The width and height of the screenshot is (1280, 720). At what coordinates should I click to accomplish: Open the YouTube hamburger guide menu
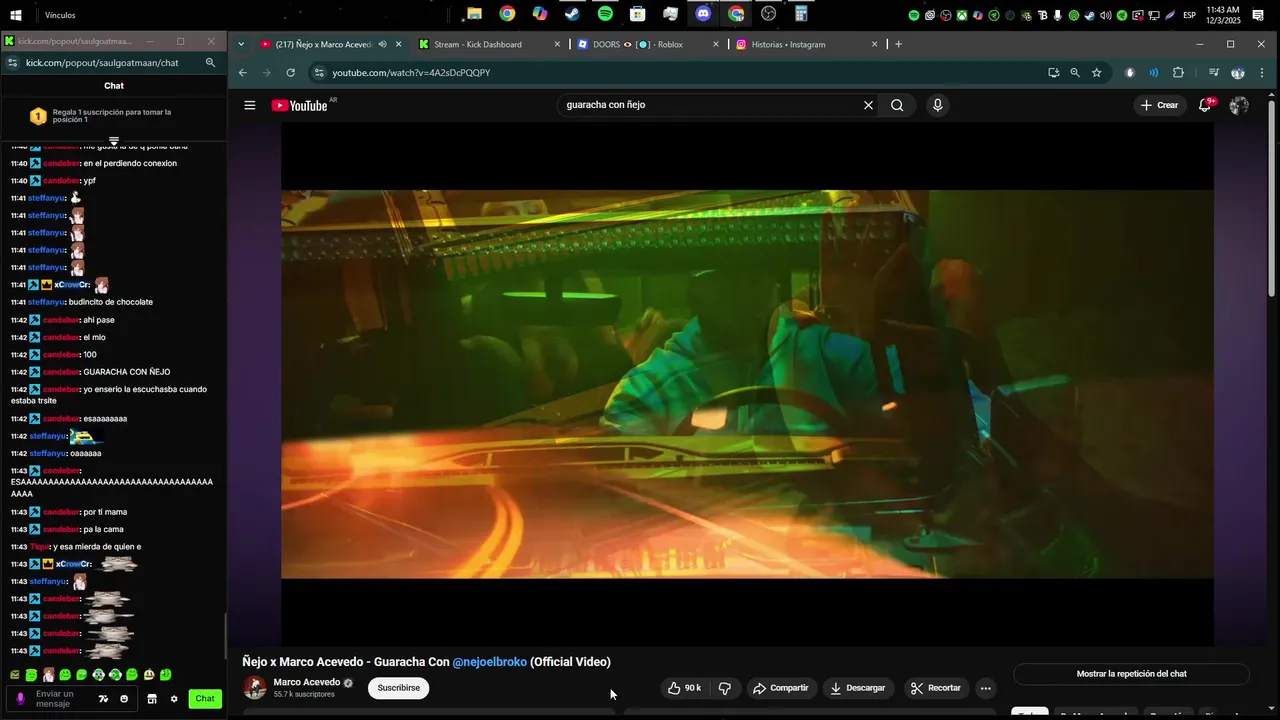coord(250,105)
